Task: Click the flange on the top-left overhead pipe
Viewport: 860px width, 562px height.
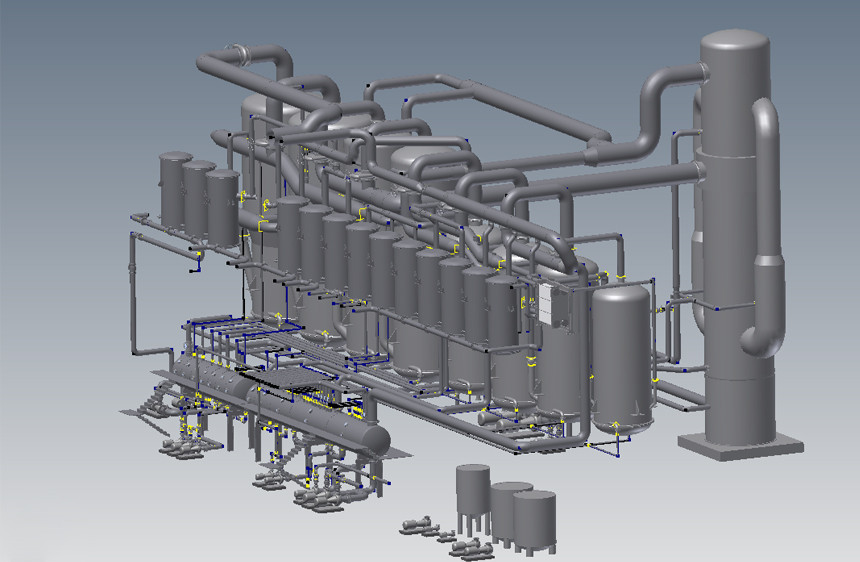Action: tap(239, 53)
